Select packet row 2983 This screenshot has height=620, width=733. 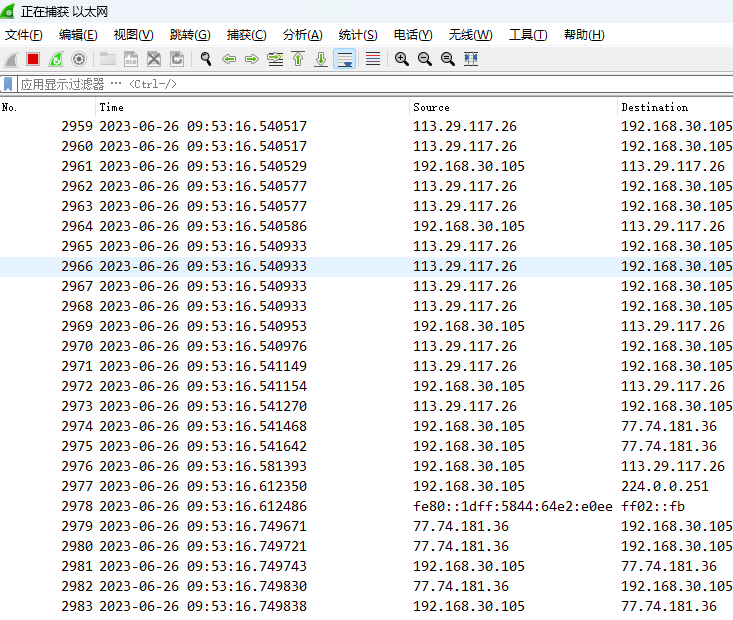click(x=366, y=606)
